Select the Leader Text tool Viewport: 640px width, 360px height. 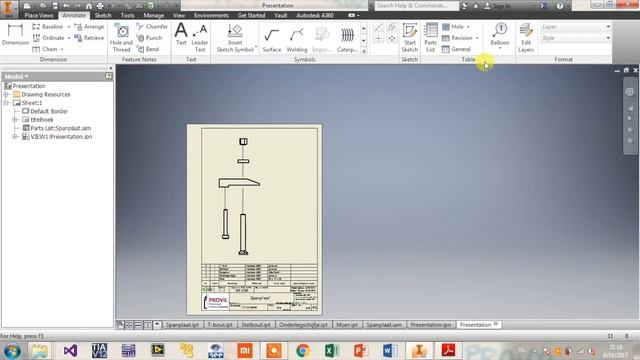pos(200,38)
